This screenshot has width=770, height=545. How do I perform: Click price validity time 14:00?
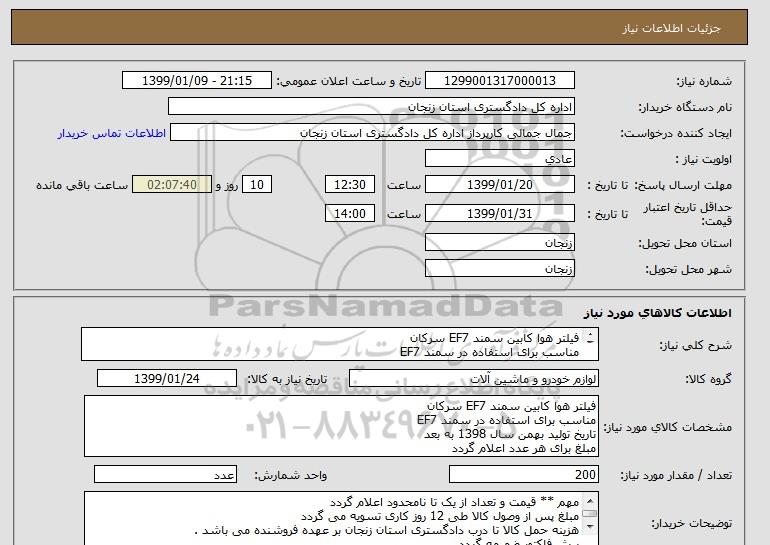[350, 213]
